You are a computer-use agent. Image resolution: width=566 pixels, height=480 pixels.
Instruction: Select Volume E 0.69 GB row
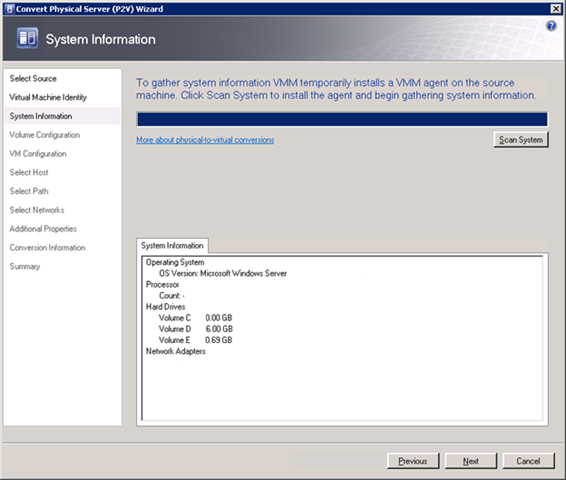tap(196, 340)
